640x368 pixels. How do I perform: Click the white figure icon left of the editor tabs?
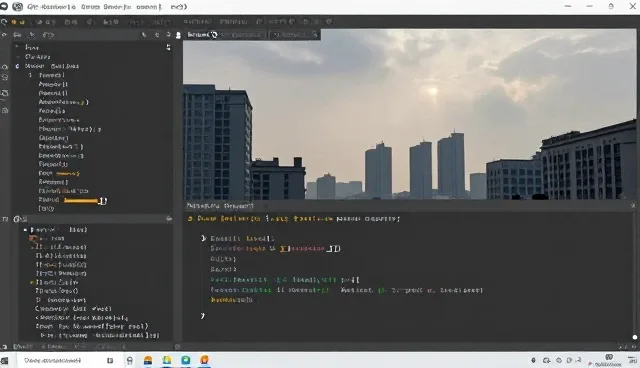point(178,35)
